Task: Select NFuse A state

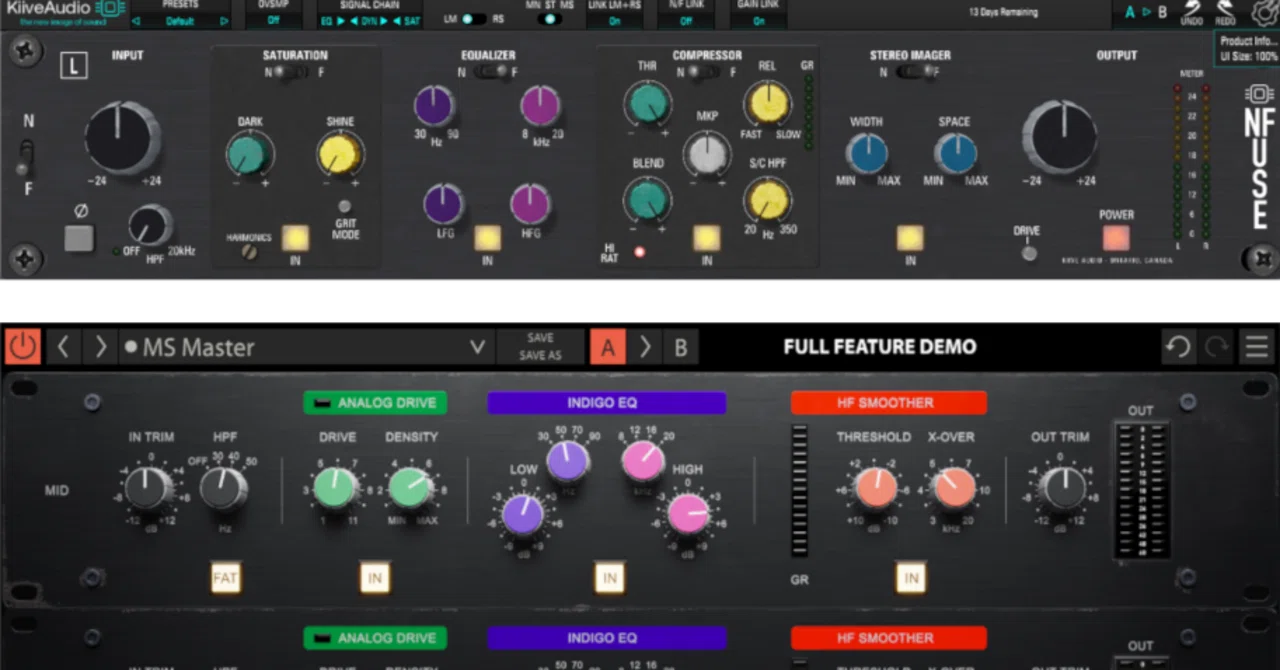Action: [x=1129, y=12]
